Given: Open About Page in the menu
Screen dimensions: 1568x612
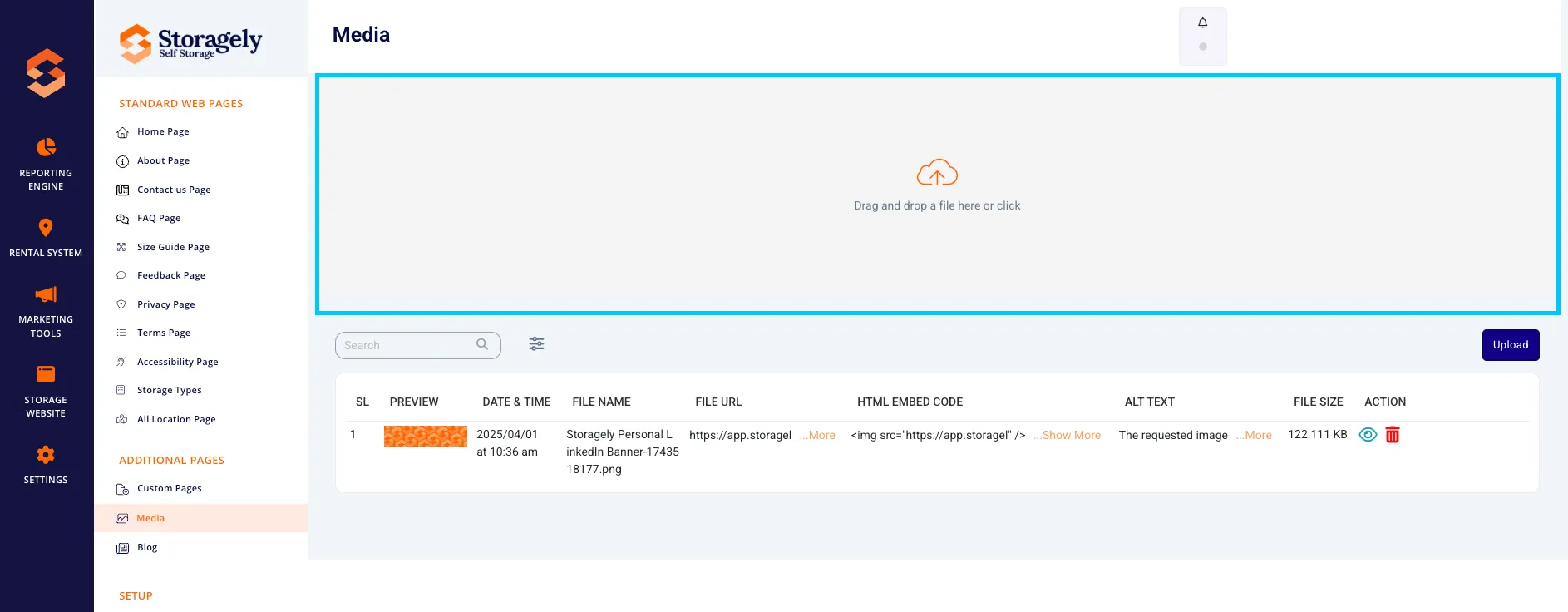Looking at the screenshot, I should pos(163,160).
